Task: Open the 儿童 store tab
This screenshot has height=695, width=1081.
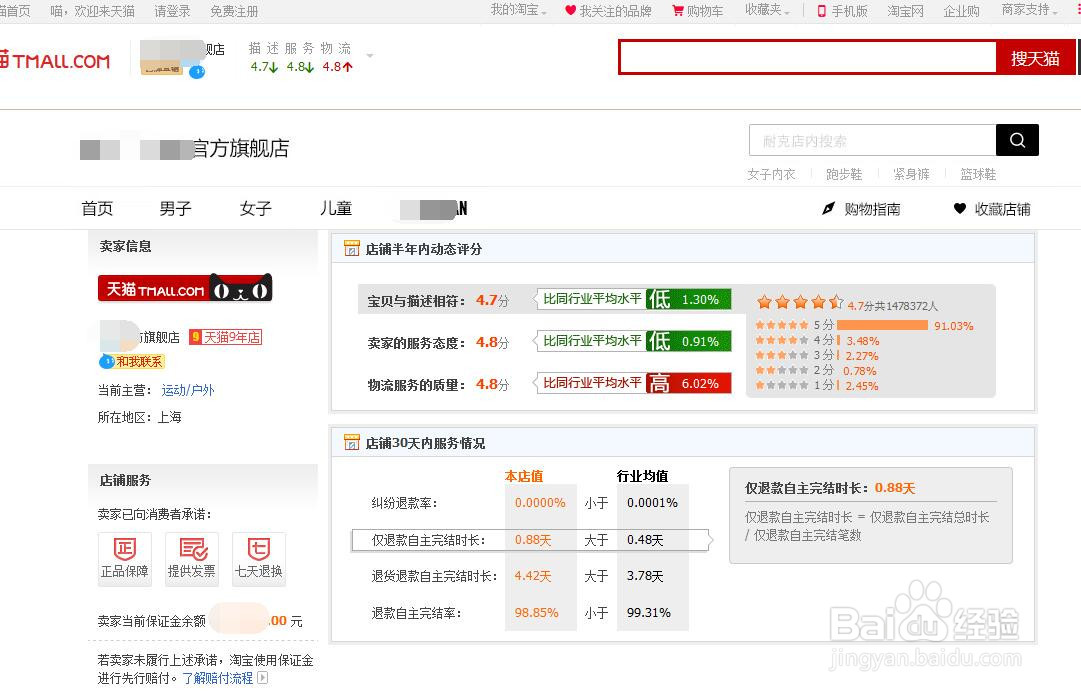Action: coord(336,208)
